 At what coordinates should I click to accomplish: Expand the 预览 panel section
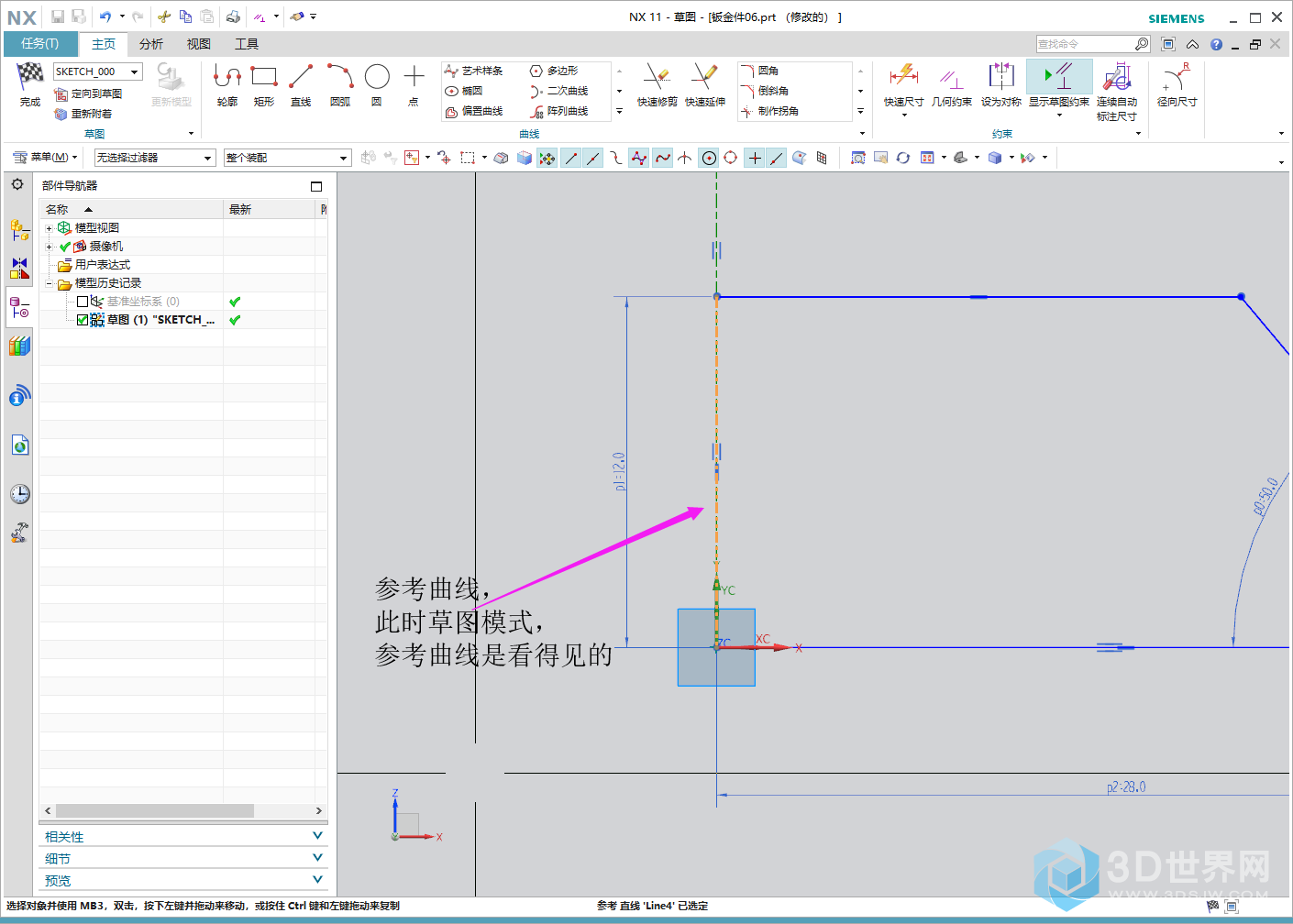point(183,881)
